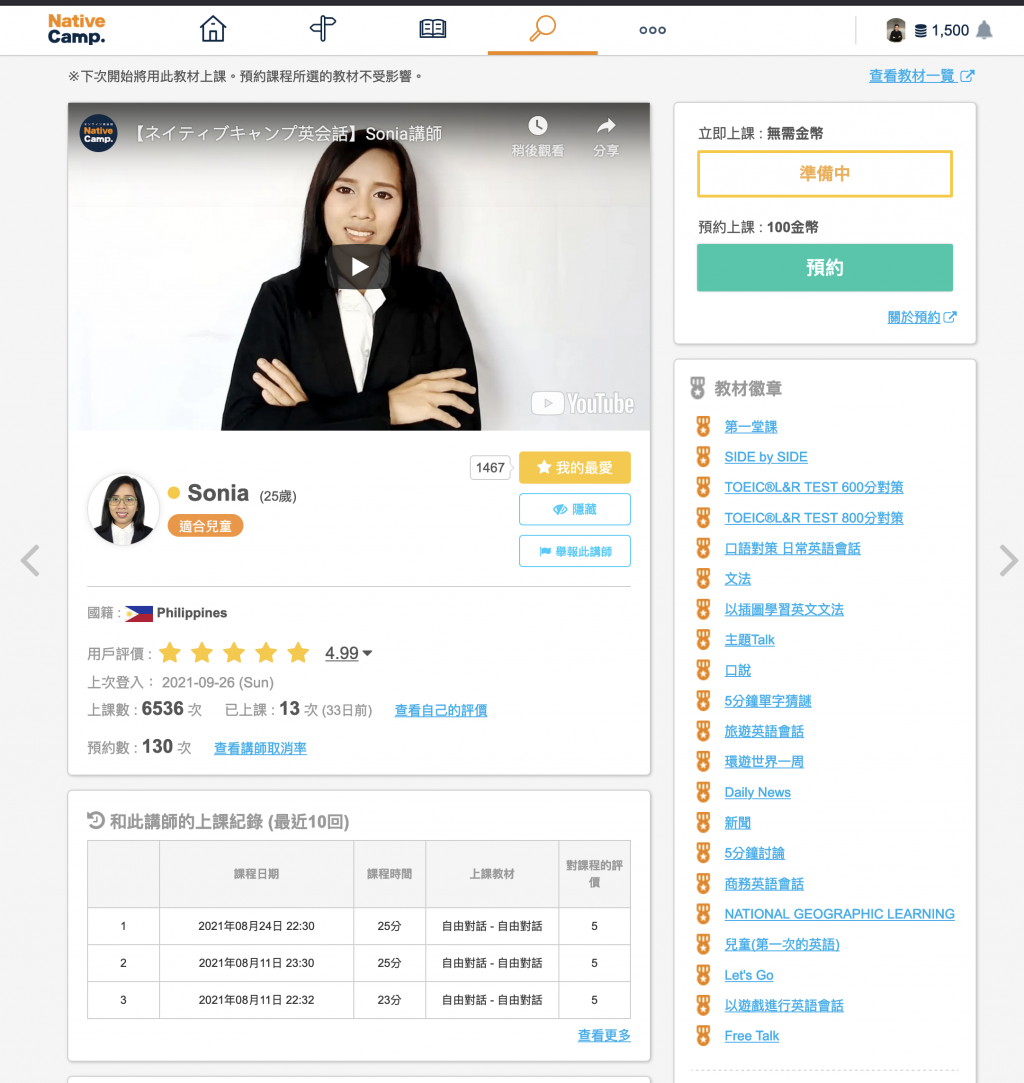The image size is (1024, 1083).
Task: Toggle the 隱藏 hide teacher button
Action: [x=574, y=509]
